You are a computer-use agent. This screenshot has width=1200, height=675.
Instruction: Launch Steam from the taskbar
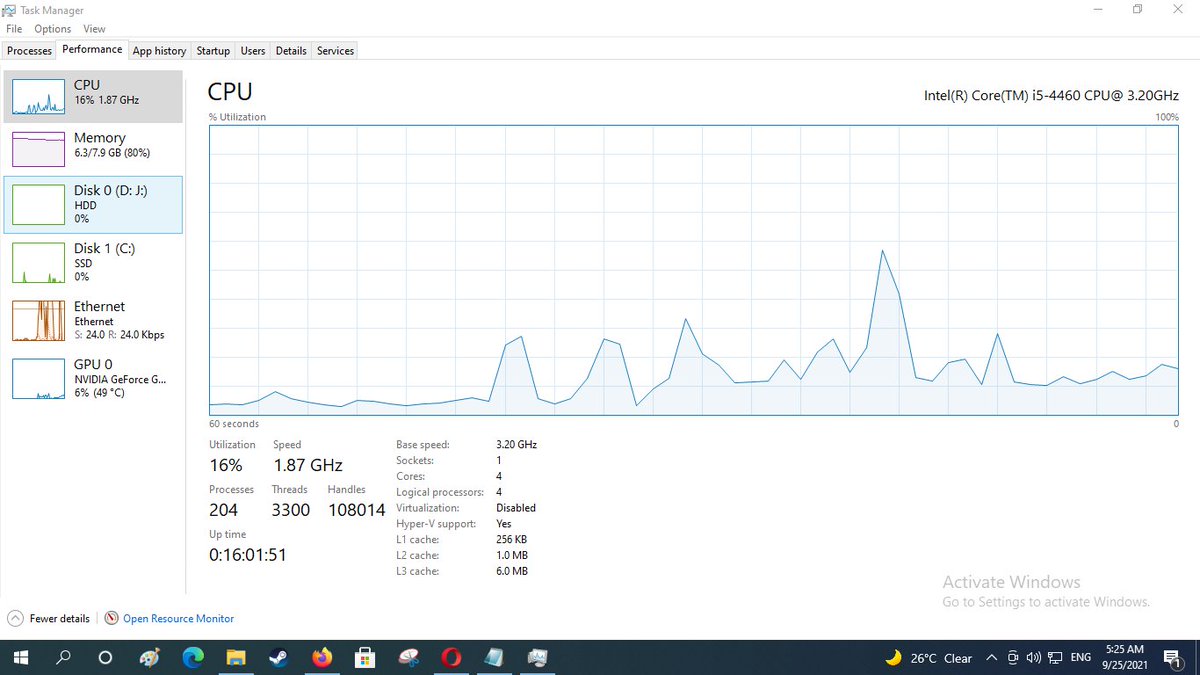(x=278, y=657)
